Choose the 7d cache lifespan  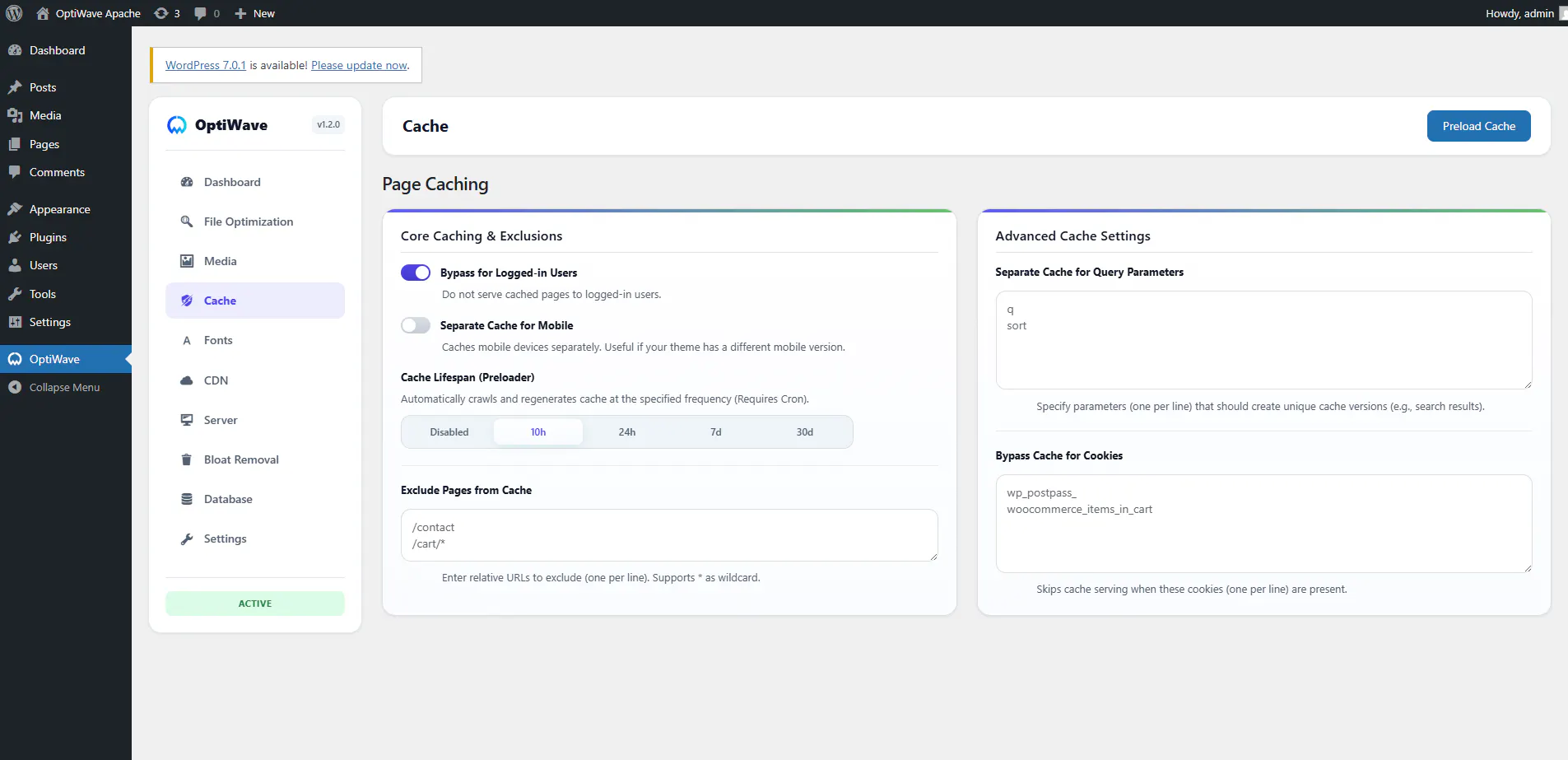tap(716, 431)
